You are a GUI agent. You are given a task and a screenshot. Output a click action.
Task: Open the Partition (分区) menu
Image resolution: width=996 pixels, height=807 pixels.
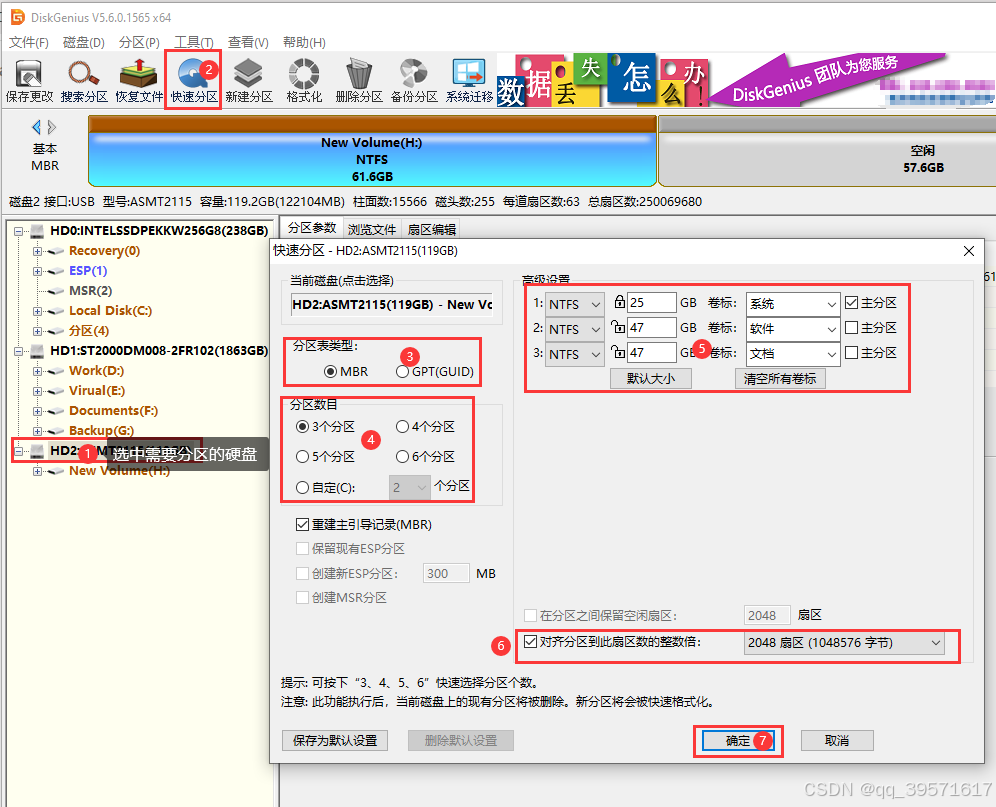pyautogui.click(x=139, y=43)
